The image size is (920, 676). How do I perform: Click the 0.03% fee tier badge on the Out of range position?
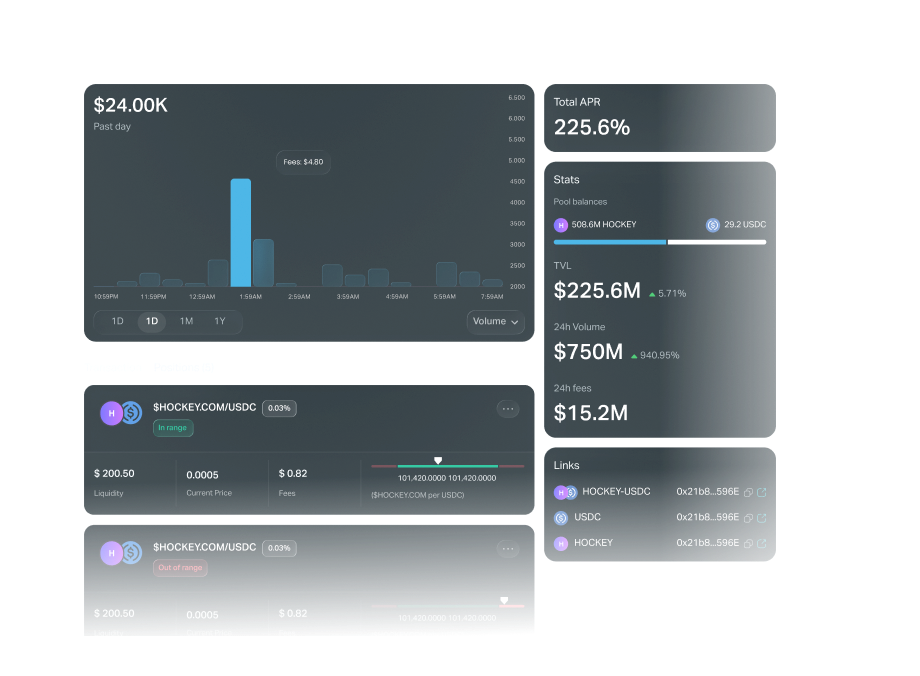(279, 548)
